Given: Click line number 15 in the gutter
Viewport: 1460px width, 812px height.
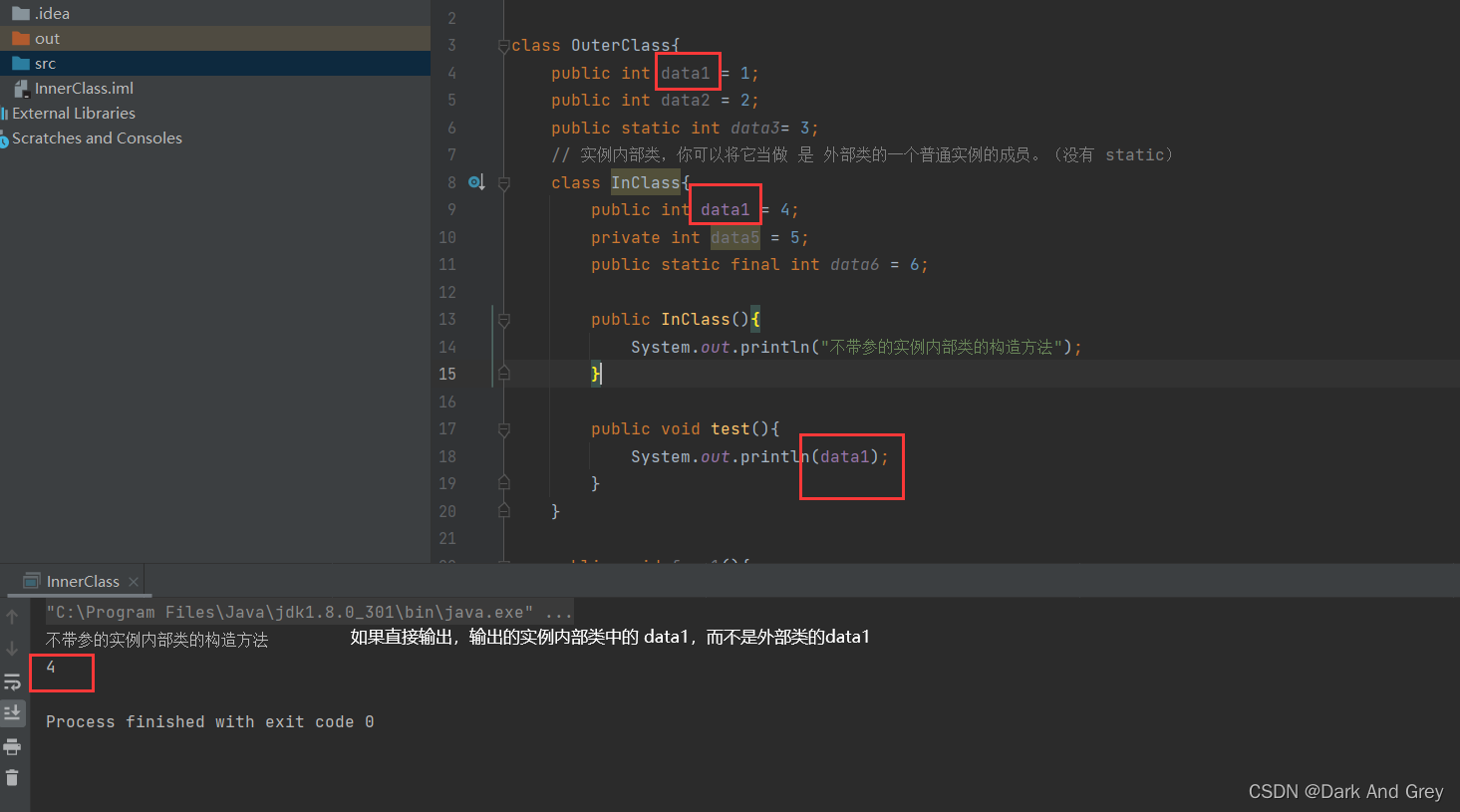Looking at the screenshot, I should (447, 374).
